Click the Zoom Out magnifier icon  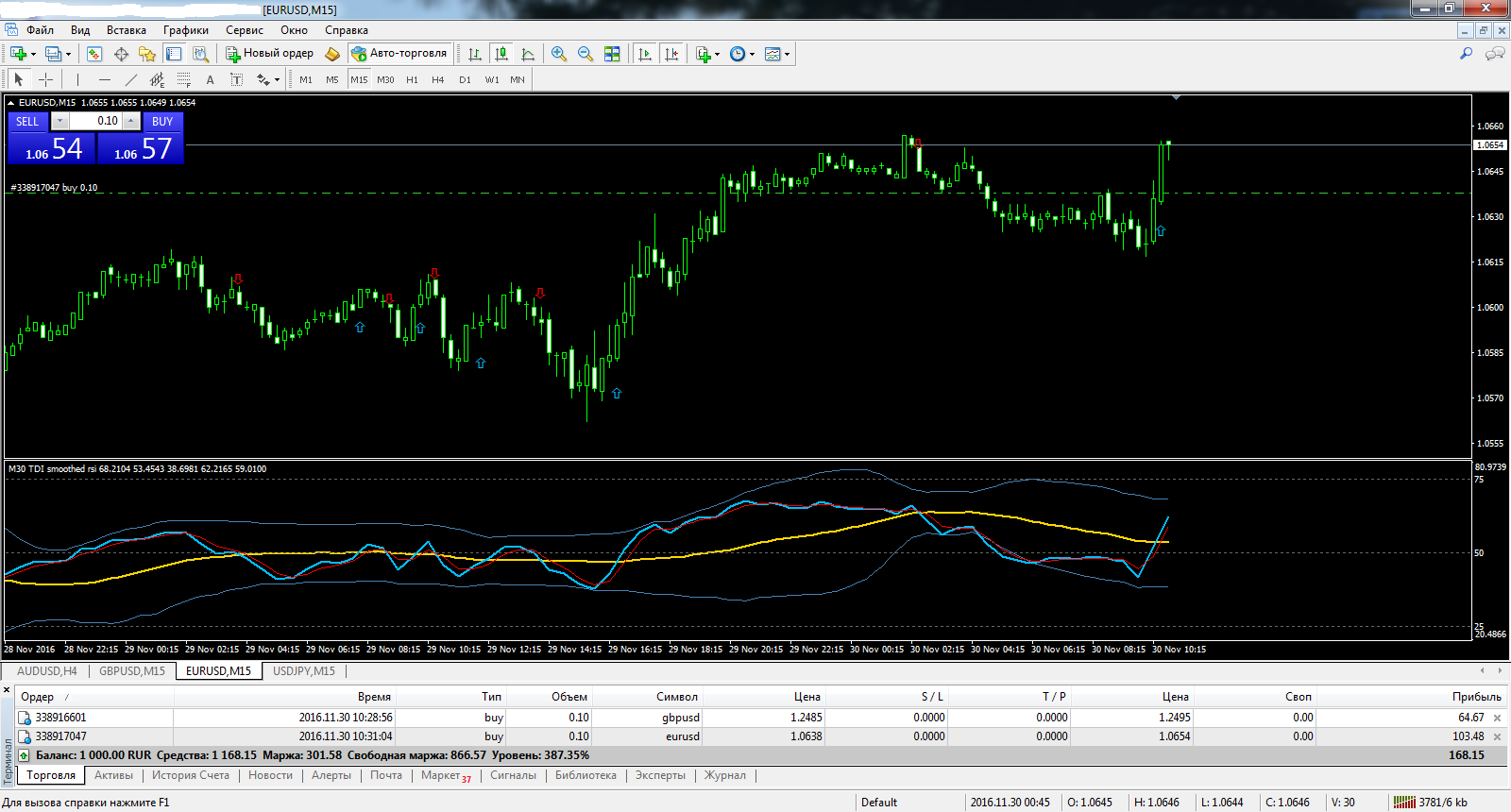[586, 54]
